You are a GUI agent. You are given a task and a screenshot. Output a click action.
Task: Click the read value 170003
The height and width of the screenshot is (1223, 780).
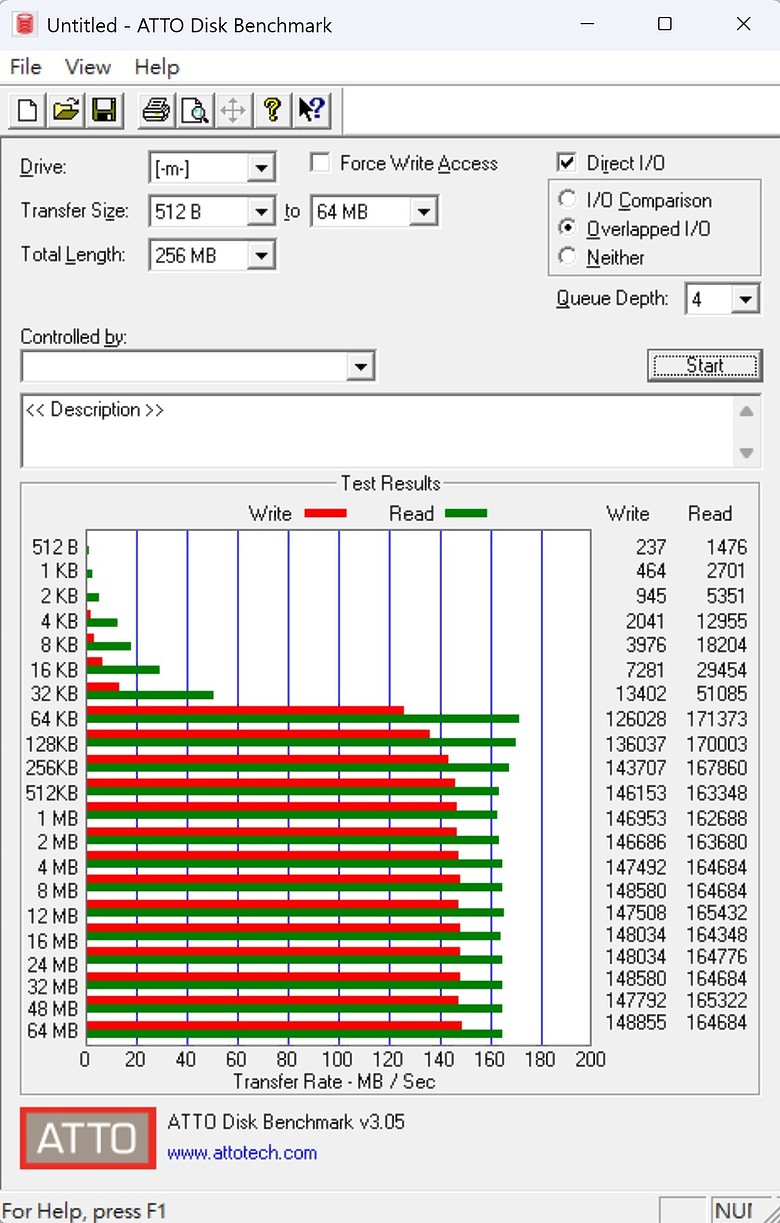tap(717, 744)
